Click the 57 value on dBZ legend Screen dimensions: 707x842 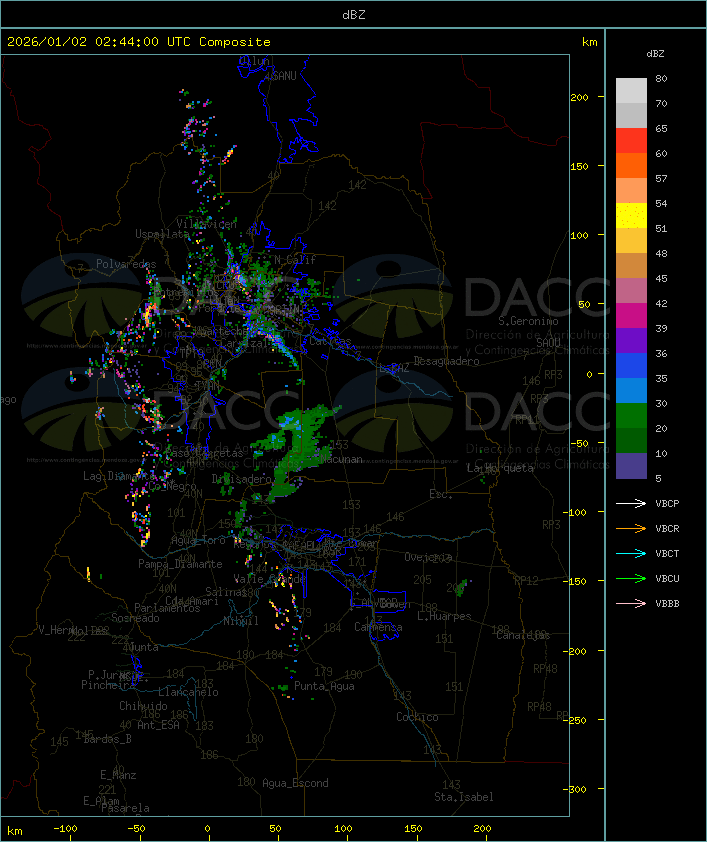pos(661,178)
